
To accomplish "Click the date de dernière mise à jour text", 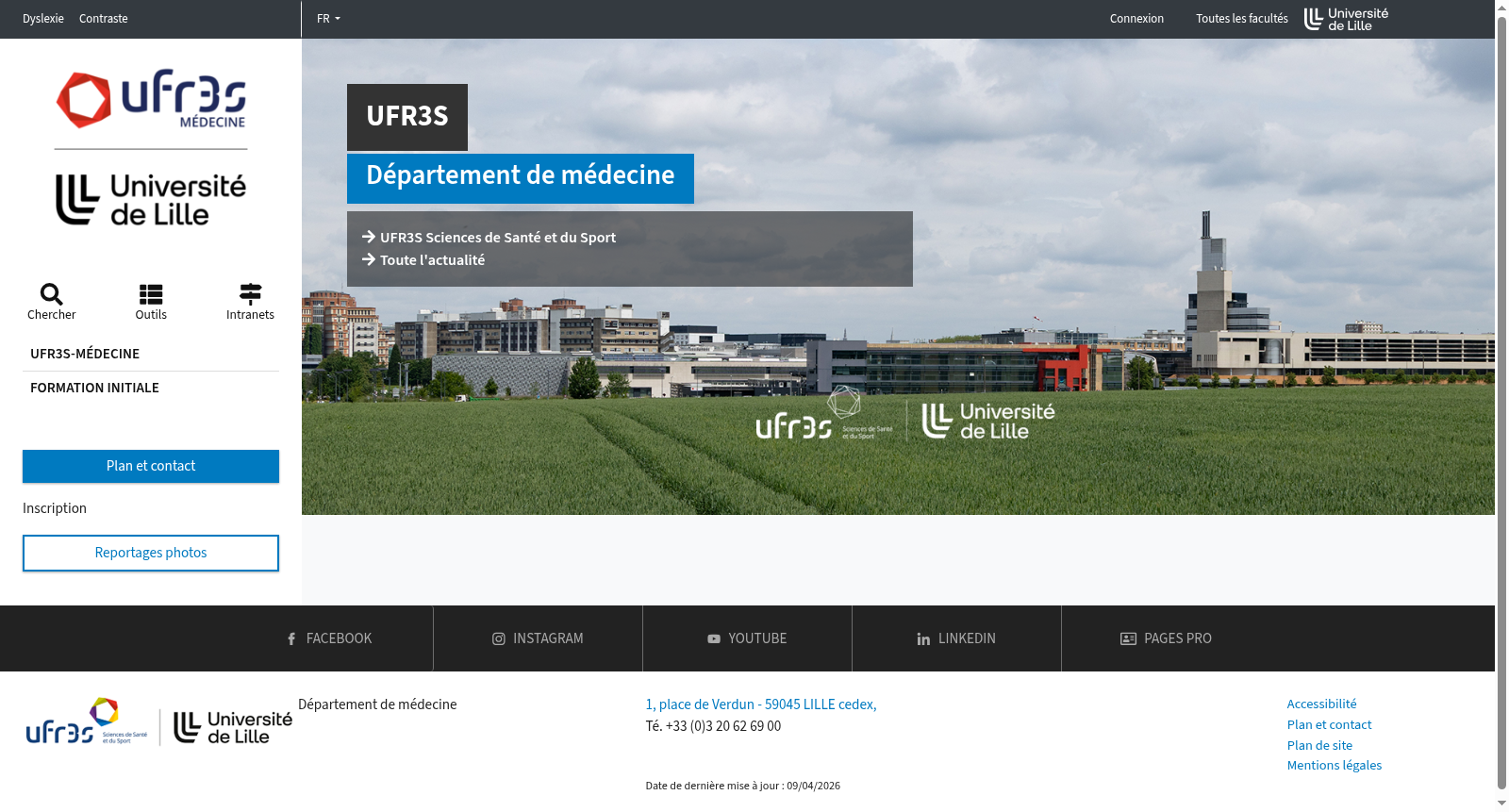I will click(743, 786).
